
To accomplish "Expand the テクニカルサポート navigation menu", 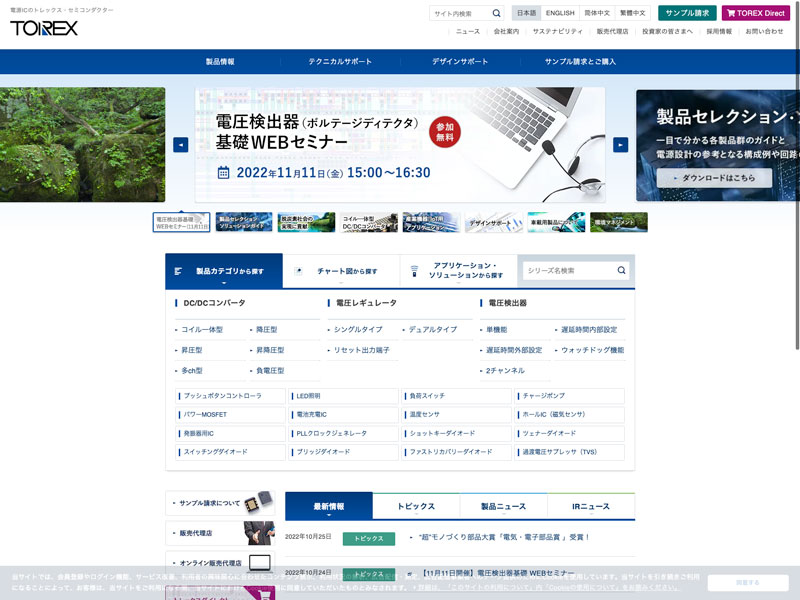I will [x=340, y=62].
